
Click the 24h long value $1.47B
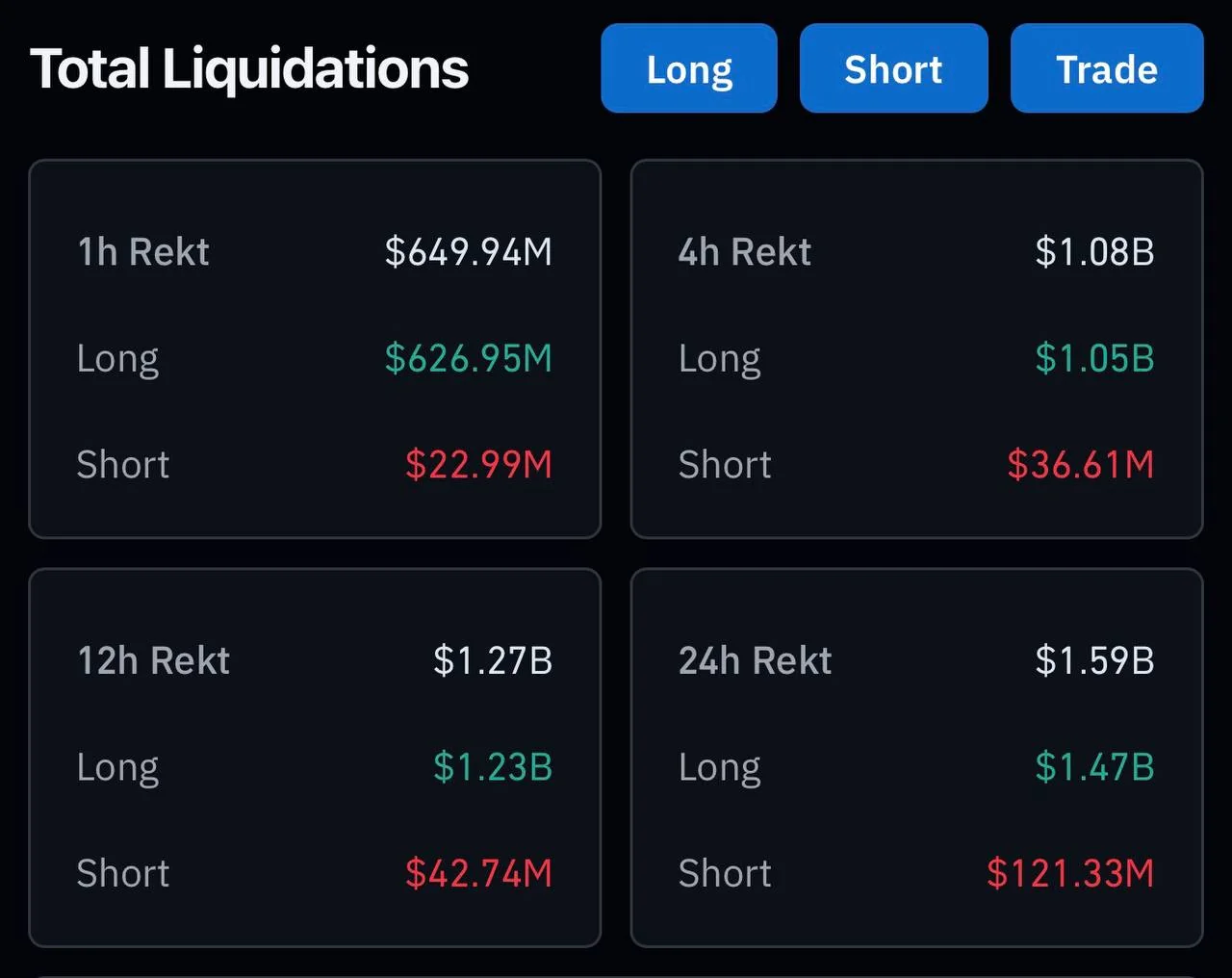(1094, 767)
